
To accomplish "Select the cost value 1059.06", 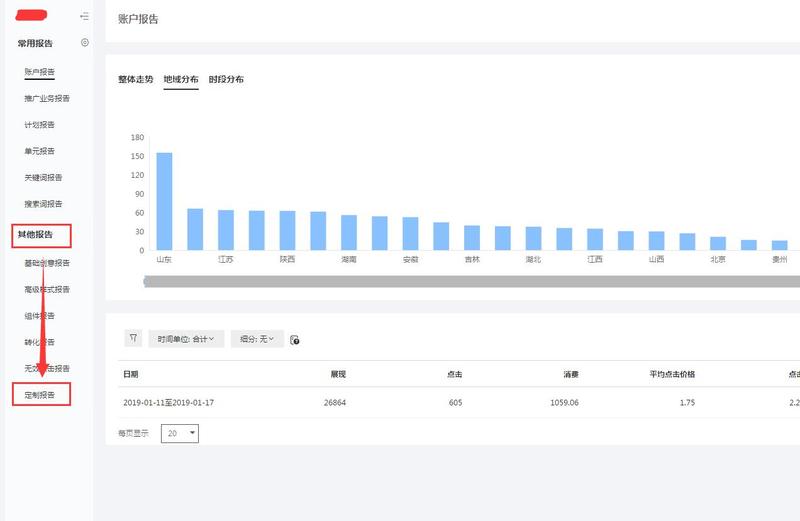I will tap(564, 403).
